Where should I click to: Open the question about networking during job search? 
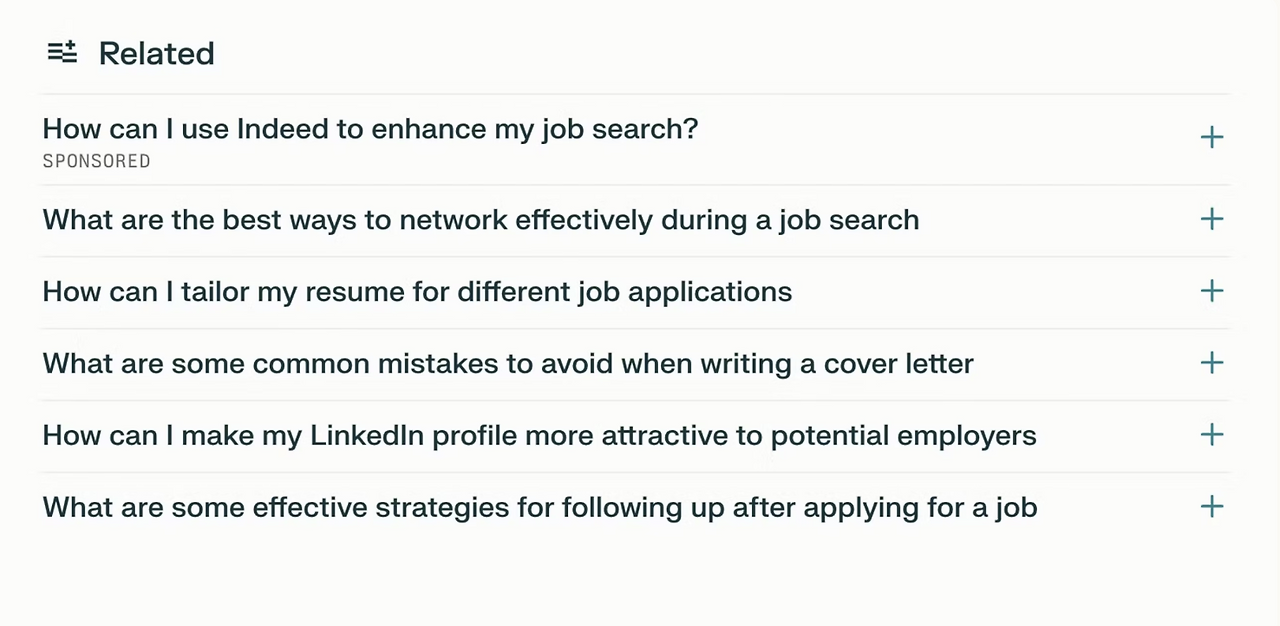tap(480, 220)
